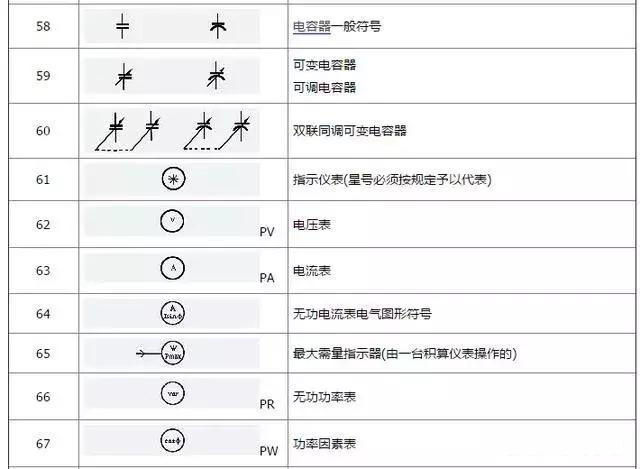Select the PW letter code label
This screenshot has height=469, width=640.
coord(267,450)
